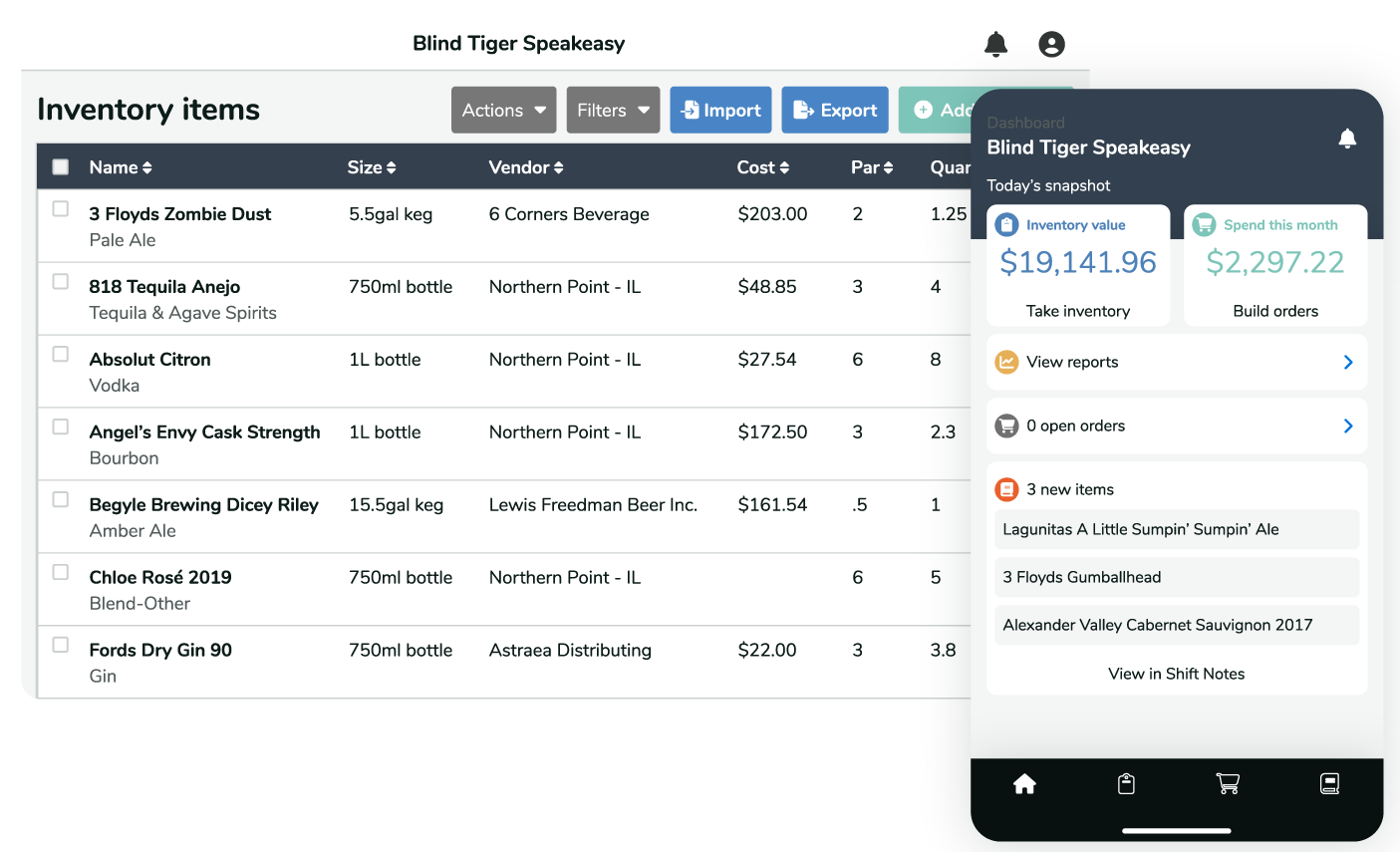Open View in Shift Notes link
Screen dimensions: 1400x852
click(1176, 674)
